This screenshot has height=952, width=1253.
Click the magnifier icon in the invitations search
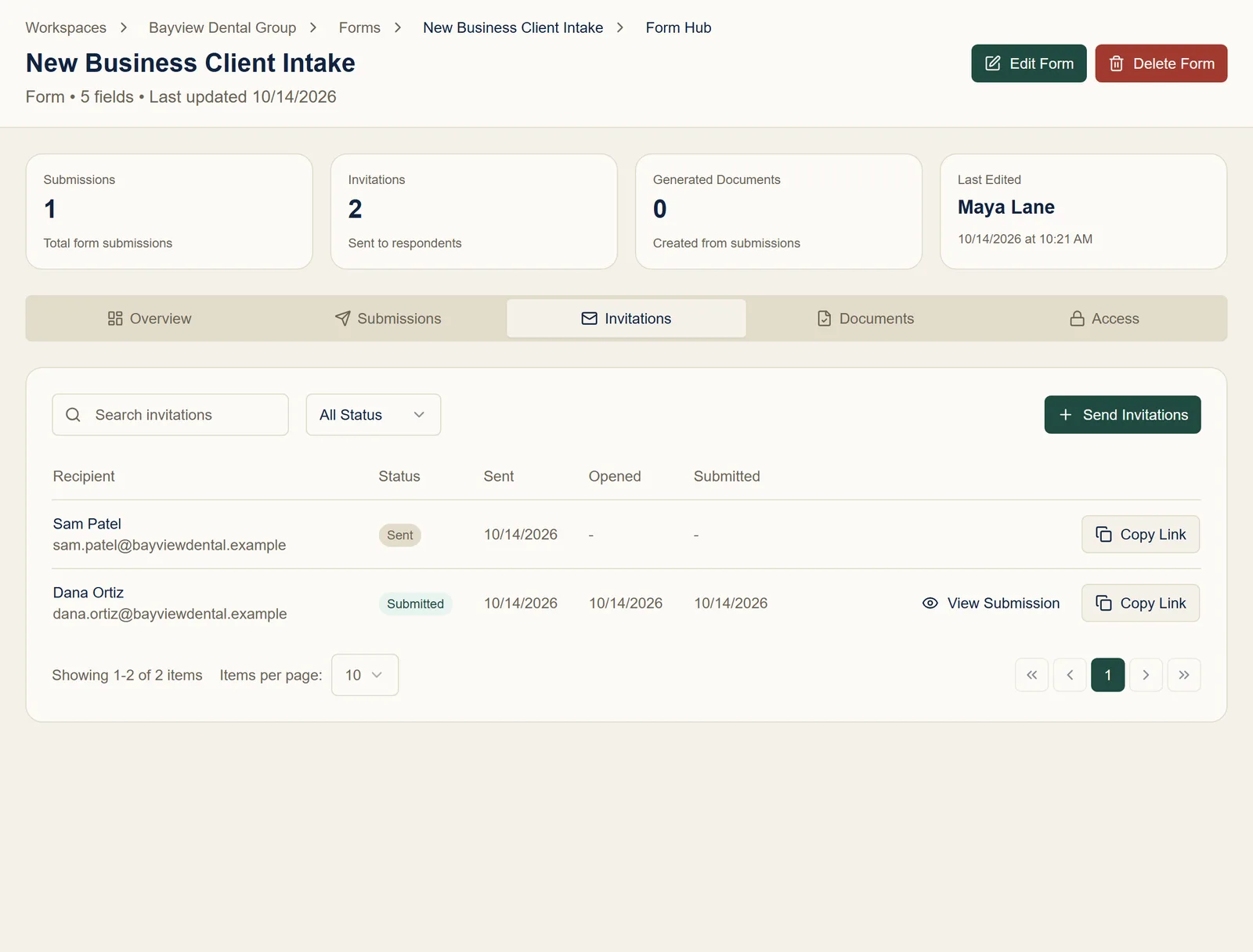pos(73,415)
